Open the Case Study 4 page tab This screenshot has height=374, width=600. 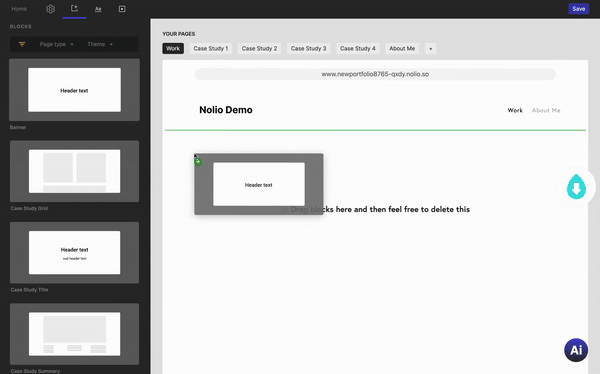358,49
